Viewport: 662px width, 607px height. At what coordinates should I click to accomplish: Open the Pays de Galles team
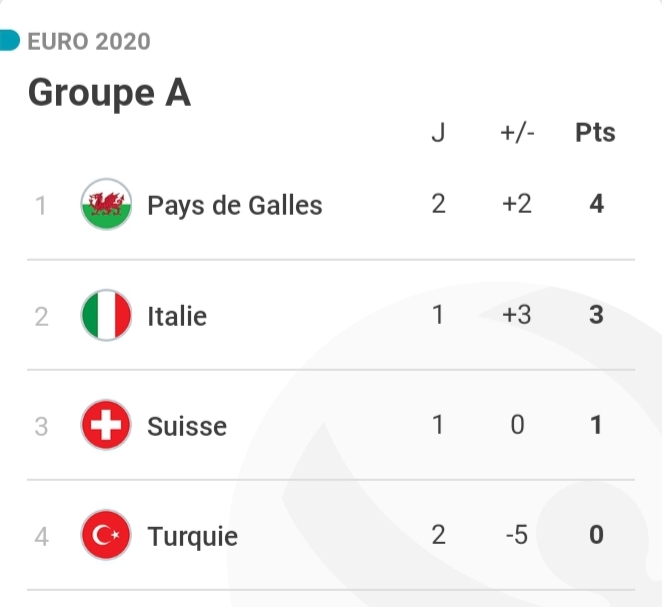click(235, 206)
